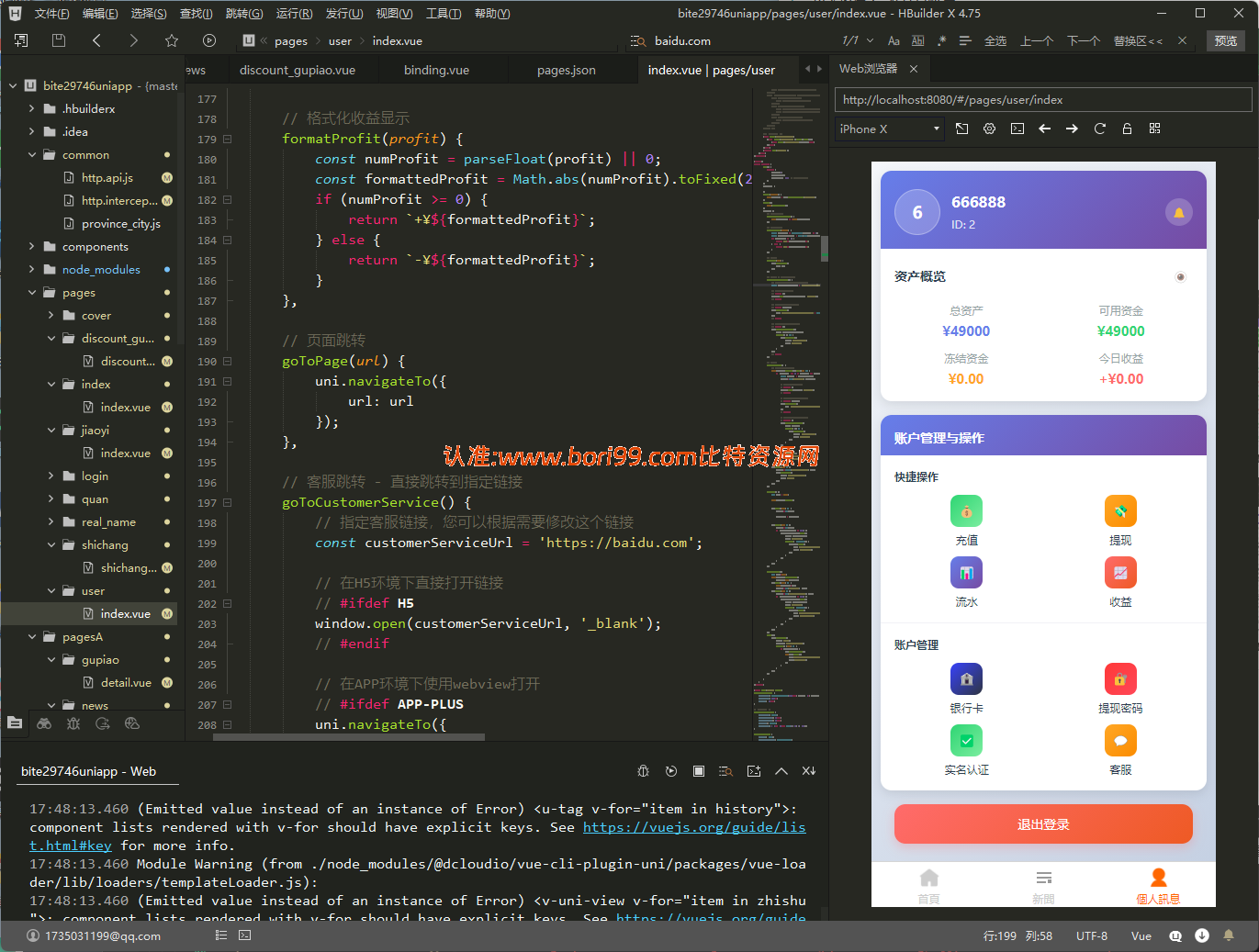Expand the replace area with 替换区<<
Image resolution: width=1259 pixels, height=952 pixels.
click(1138, 40)
